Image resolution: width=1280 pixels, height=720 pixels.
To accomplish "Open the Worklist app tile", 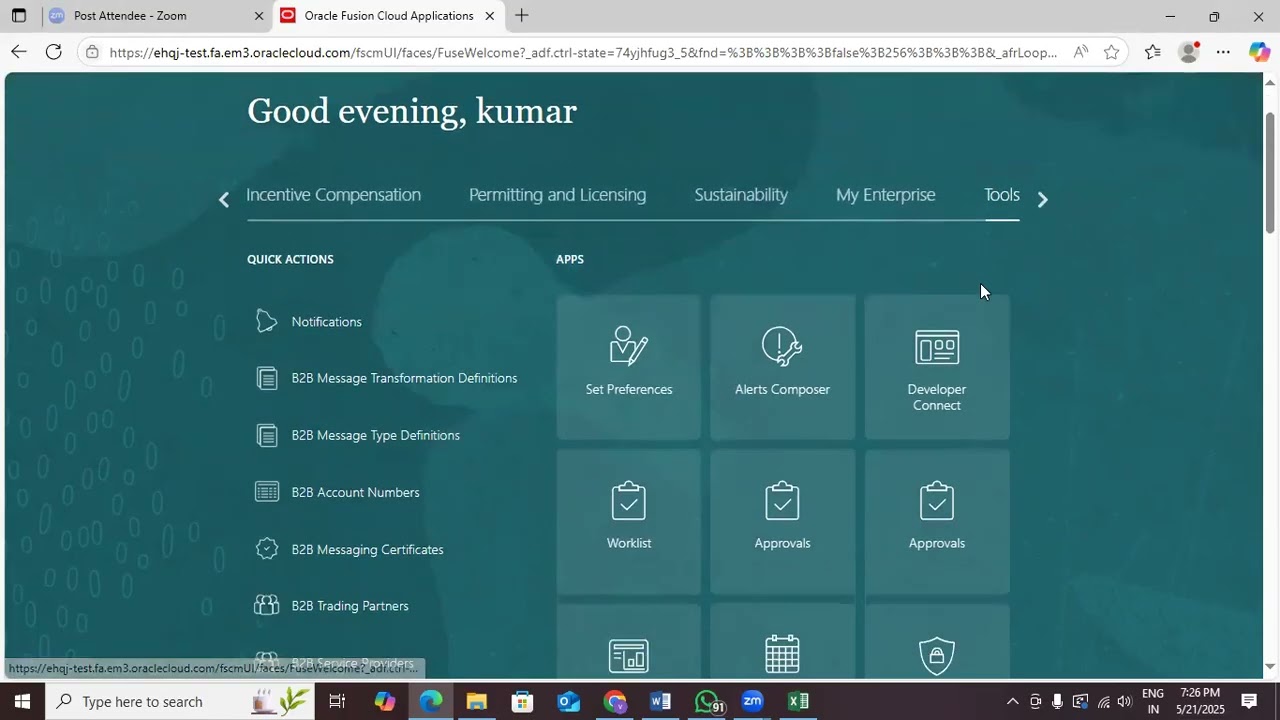I will [x=628, y=520].
